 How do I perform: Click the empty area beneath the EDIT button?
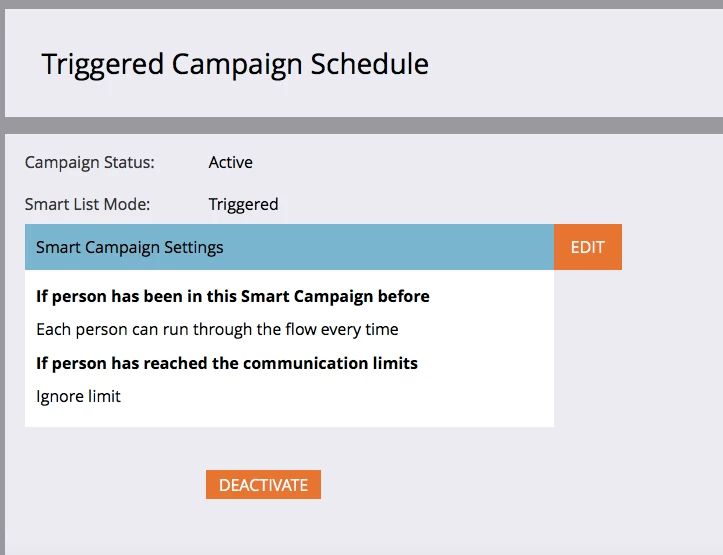point(587,348)
